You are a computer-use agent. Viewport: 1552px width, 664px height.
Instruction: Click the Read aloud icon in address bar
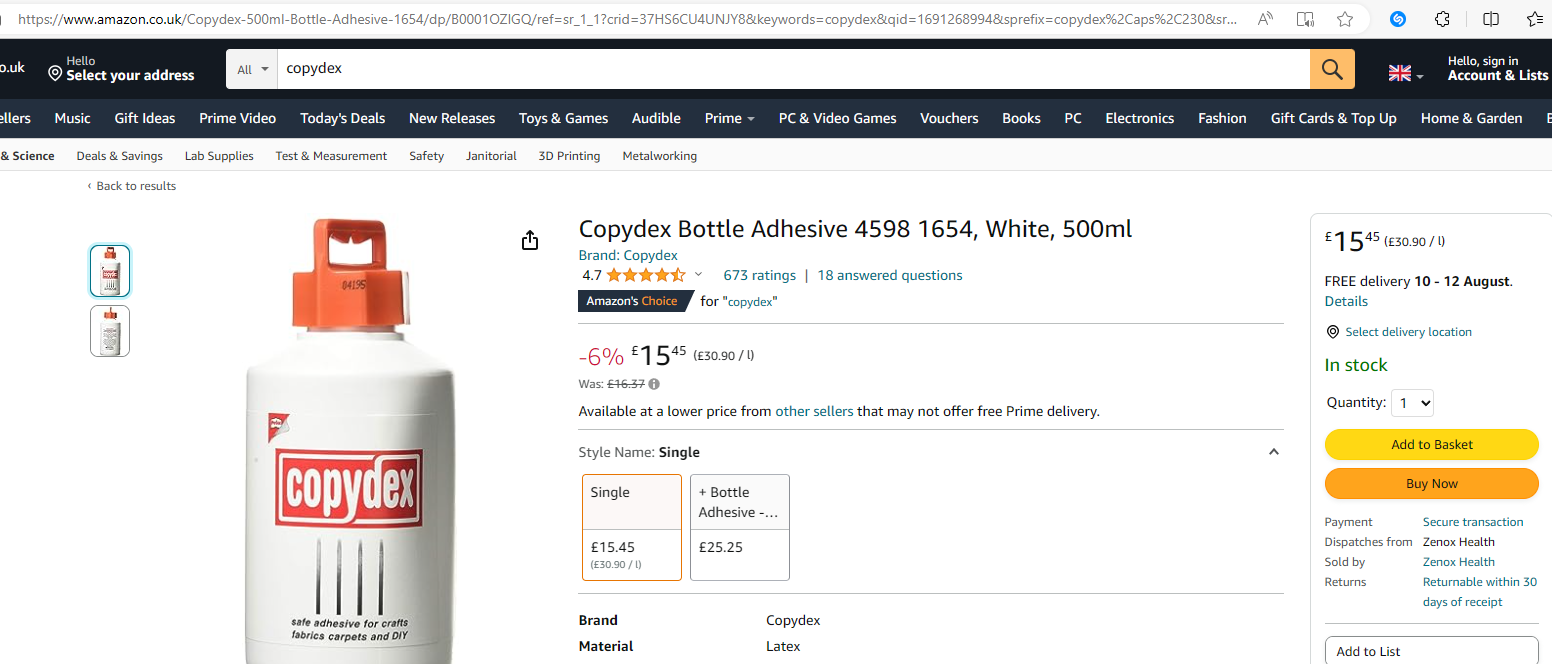tap(1265, 19)
